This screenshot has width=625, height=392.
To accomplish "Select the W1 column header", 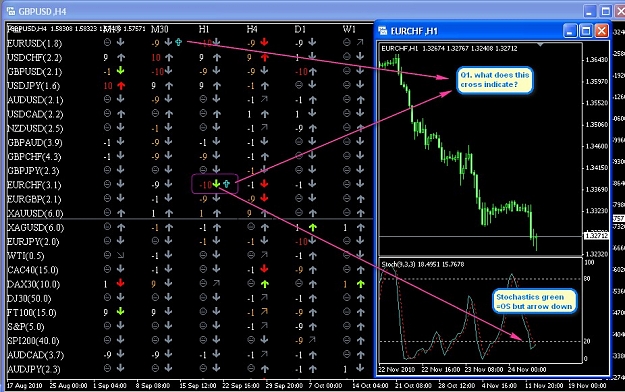I will [x=349, y=29].
